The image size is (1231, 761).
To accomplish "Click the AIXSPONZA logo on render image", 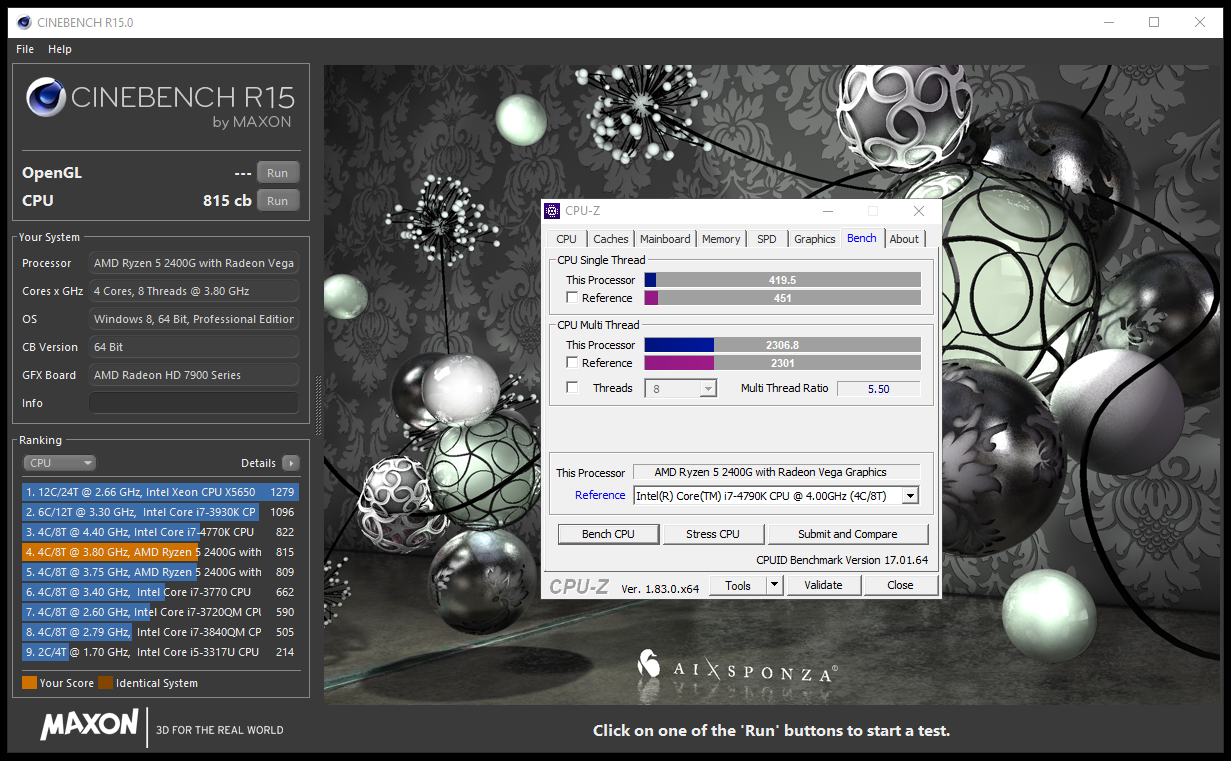I will click(x=737, y=668).
